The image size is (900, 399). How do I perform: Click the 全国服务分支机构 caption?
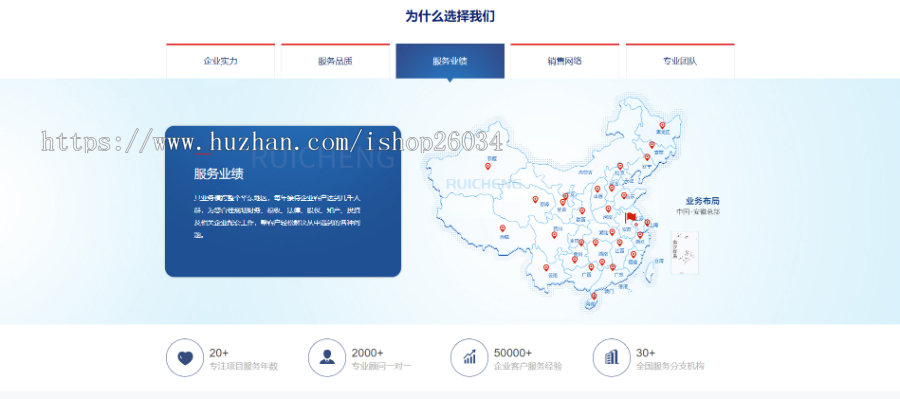(670, 366)
